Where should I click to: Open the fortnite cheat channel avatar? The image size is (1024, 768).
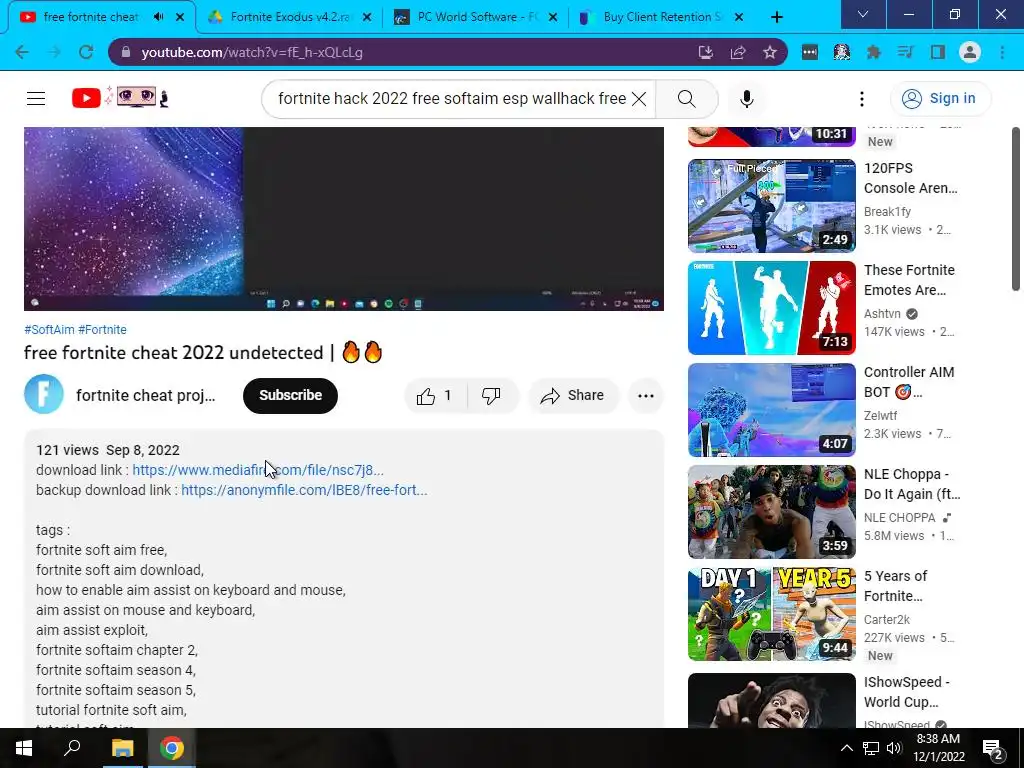(x=44, y=394)
